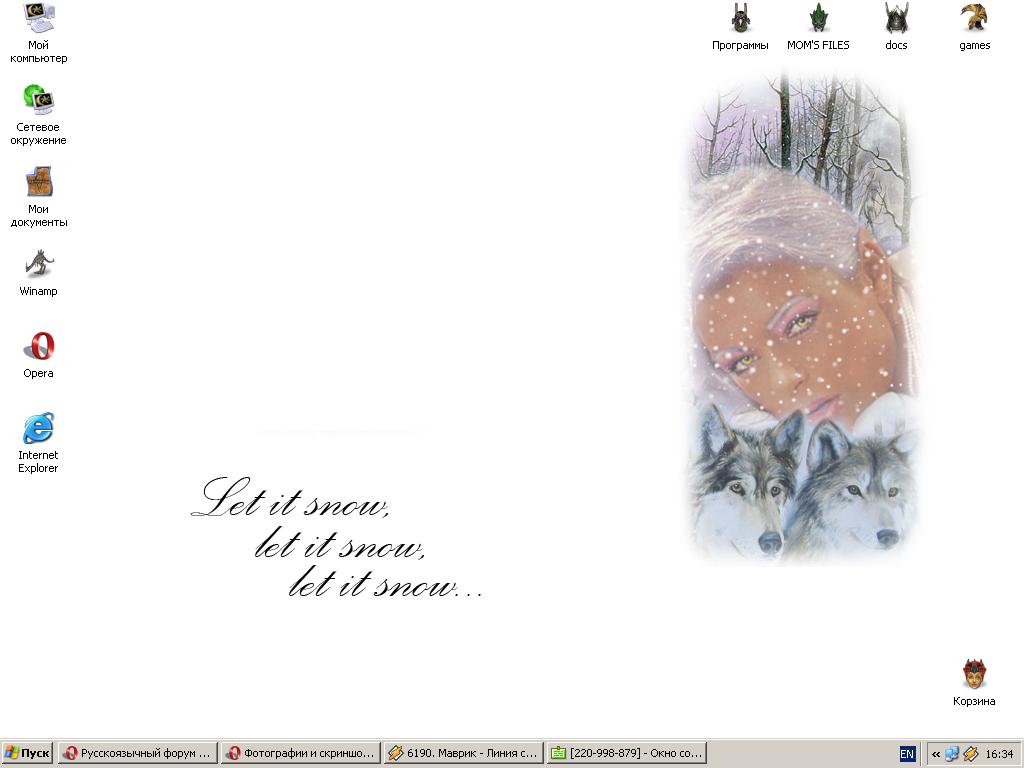The image size is (1024, 768).
Task: Select the Winamp desktop shortcut
Action: pos(39,273)
